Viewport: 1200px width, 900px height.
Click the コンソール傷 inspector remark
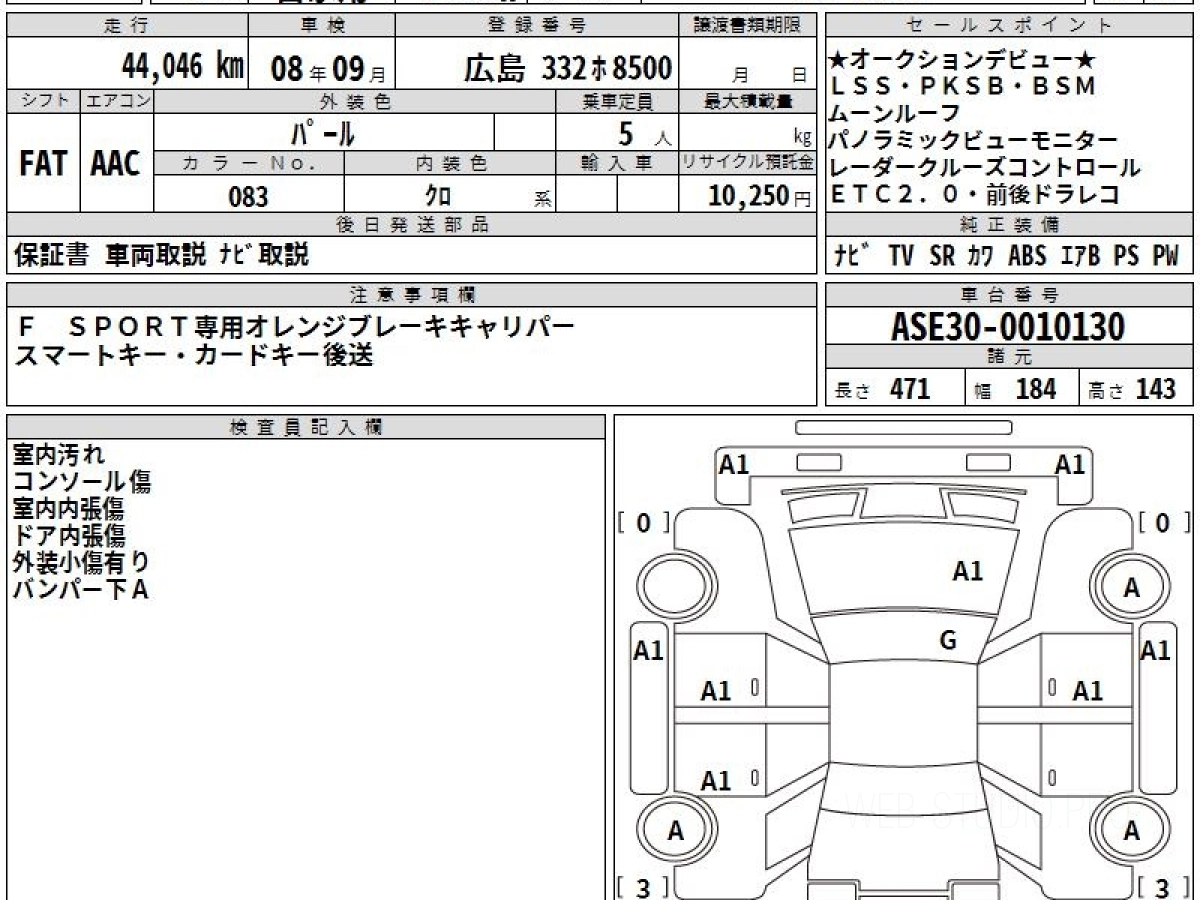coord(81,482)
